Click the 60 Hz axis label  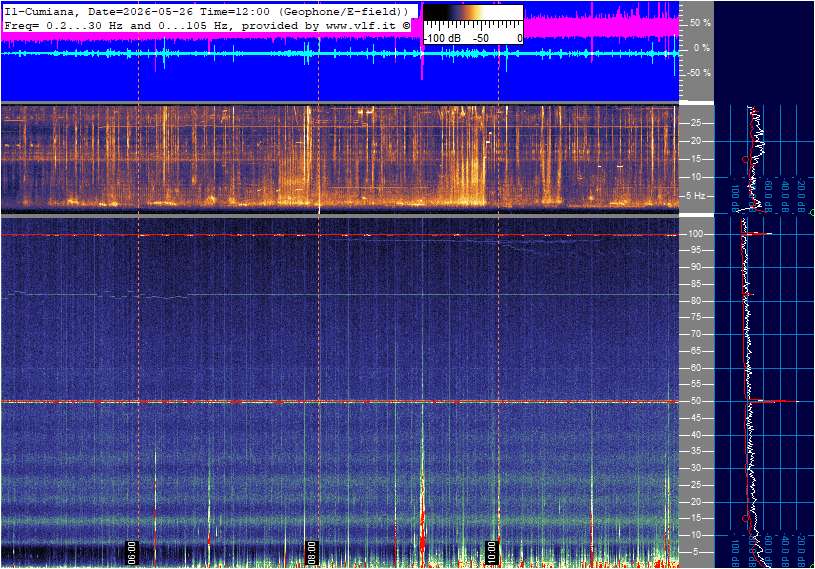695,368
